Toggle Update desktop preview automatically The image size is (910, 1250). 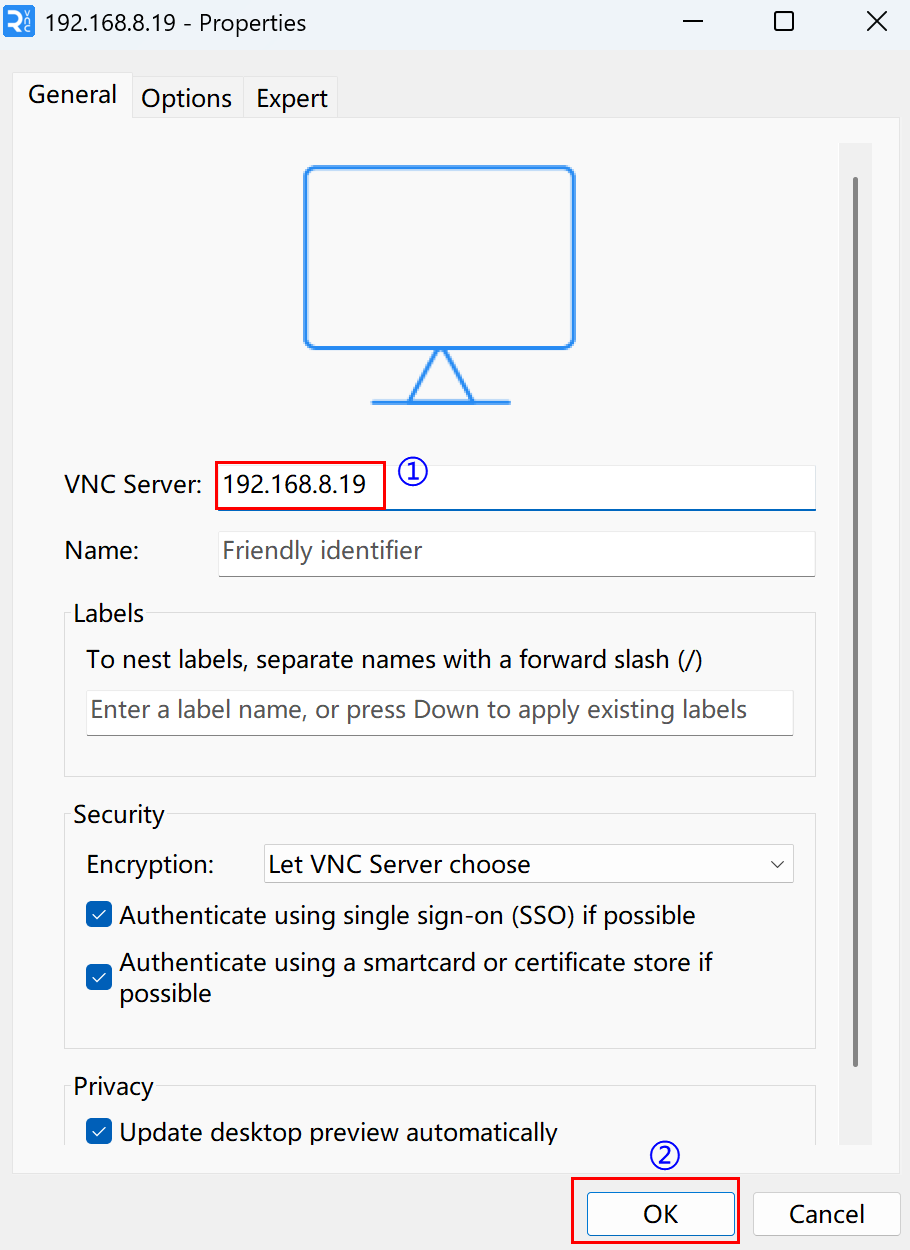tap(98, 1131)
